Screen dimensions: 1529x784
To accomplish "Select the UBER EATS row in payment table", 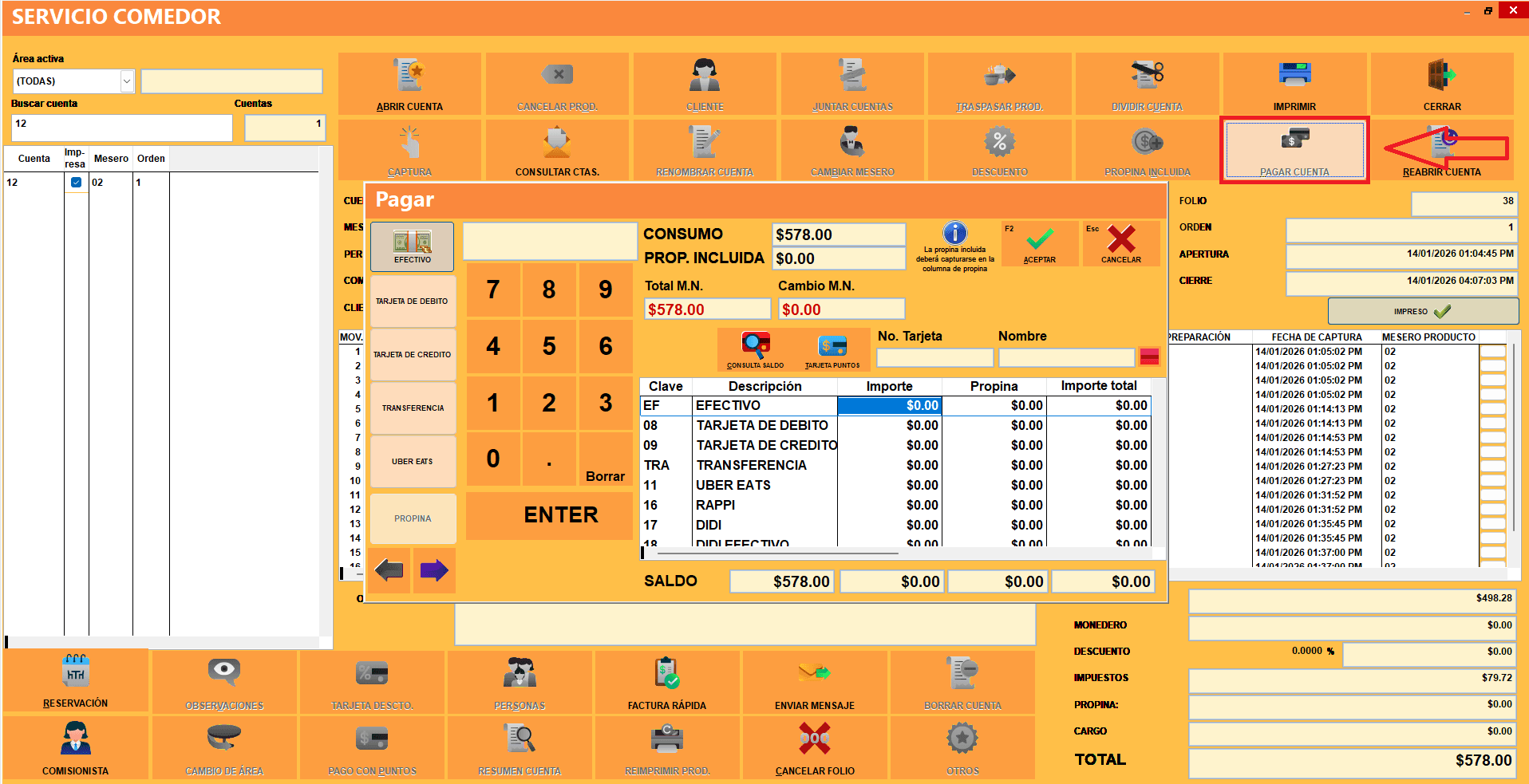I will (733, 485).
